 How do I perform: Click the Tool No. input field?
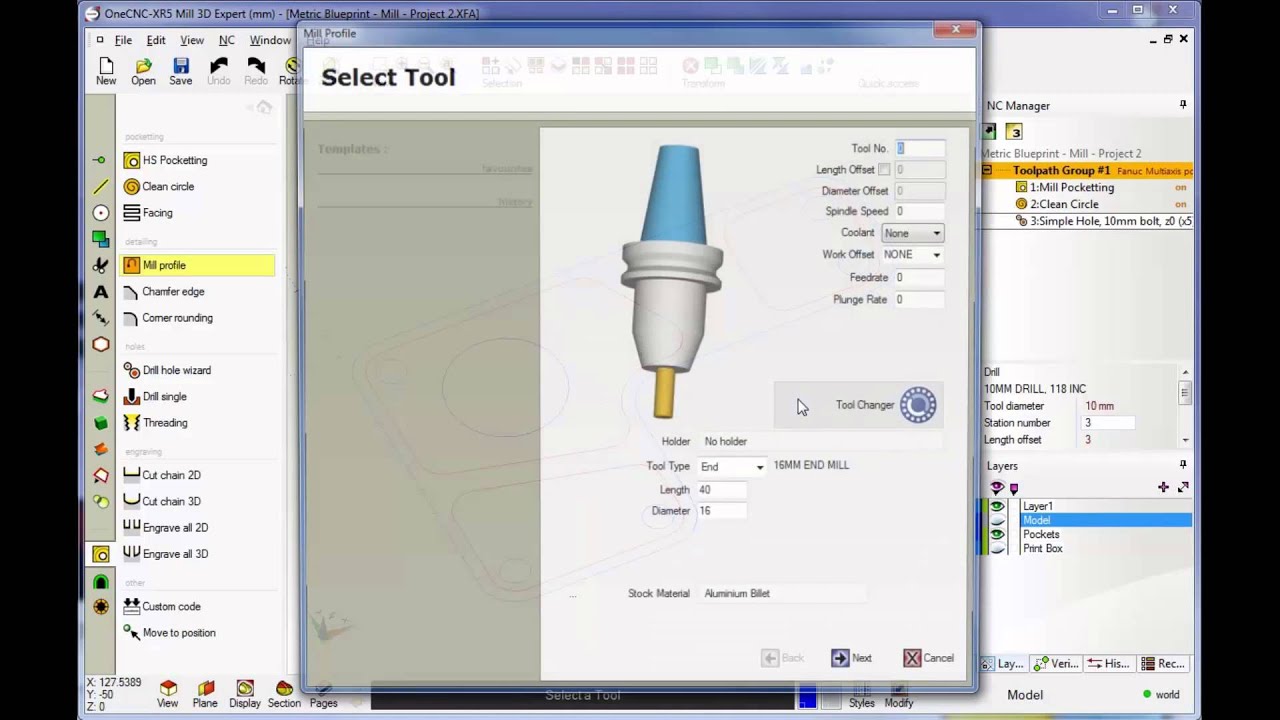click(x=919, y=148)
